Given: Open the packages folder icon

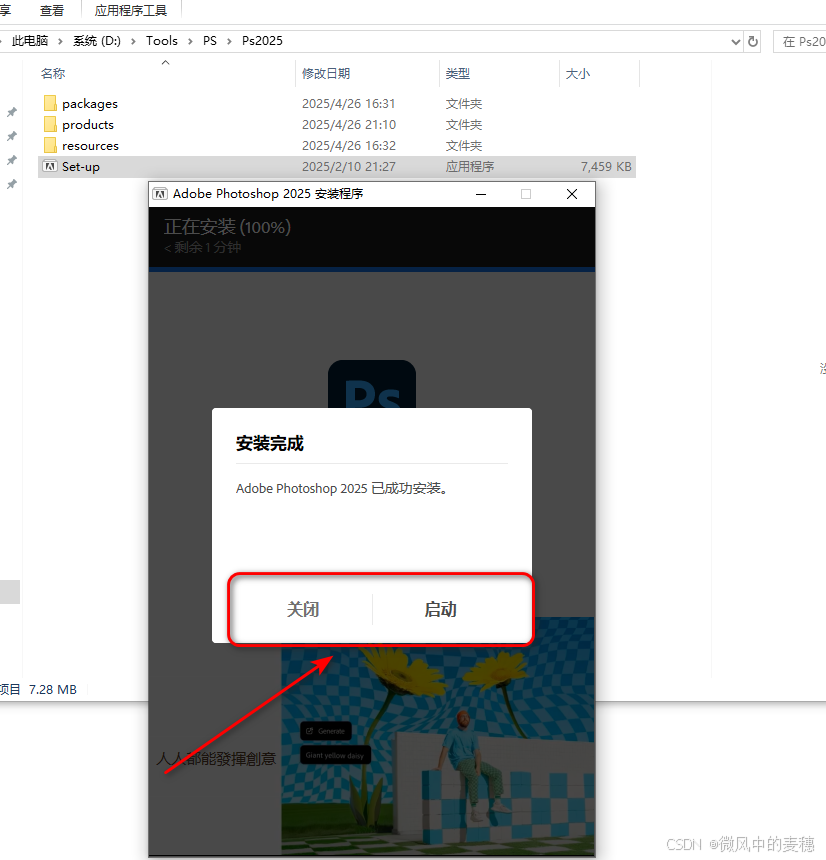Looking at the screenshot, I should point(50,103).
